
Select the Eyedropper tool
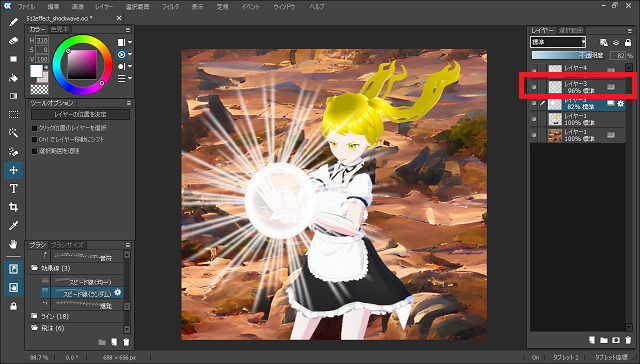coord(13,226)
